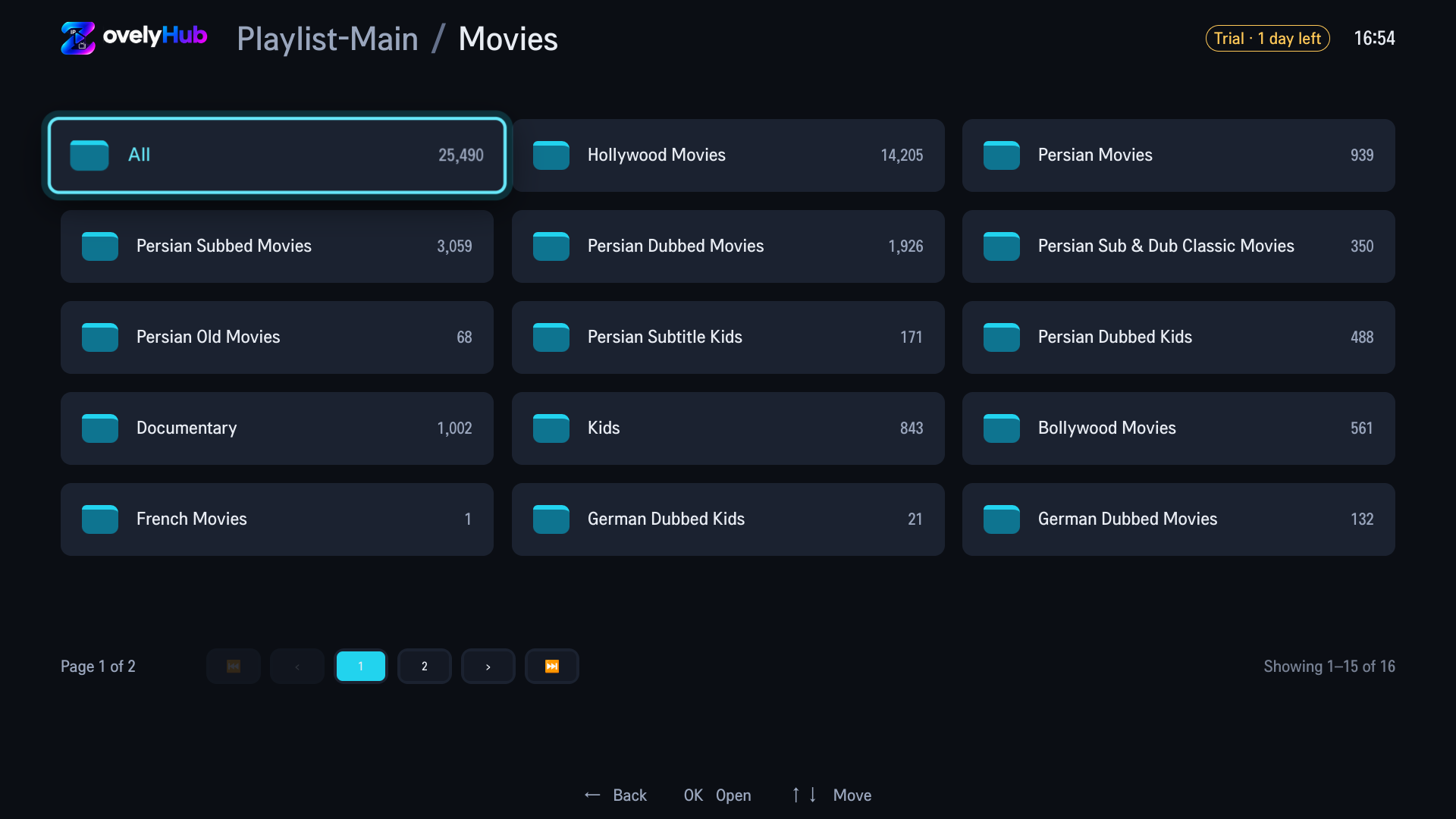1456x819 pixels.
Task: Select page 1 button
Action: coord(361,667)
